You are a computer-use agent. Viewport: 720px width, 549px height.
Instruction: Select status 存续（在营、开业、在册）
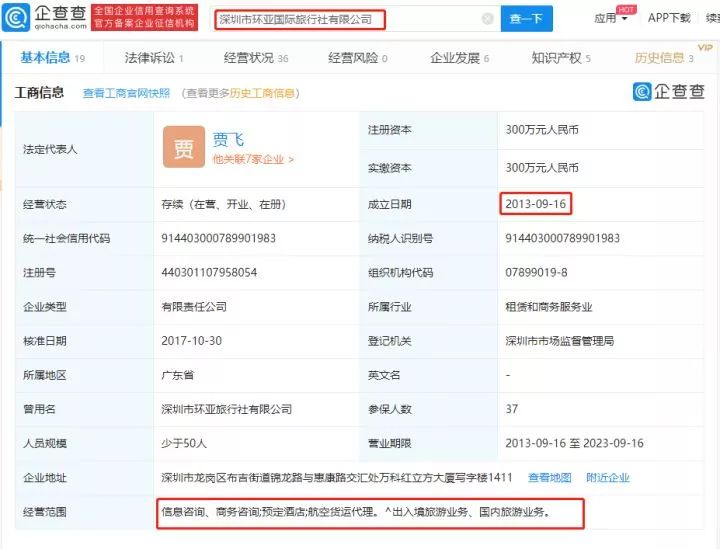pos(226,204)
